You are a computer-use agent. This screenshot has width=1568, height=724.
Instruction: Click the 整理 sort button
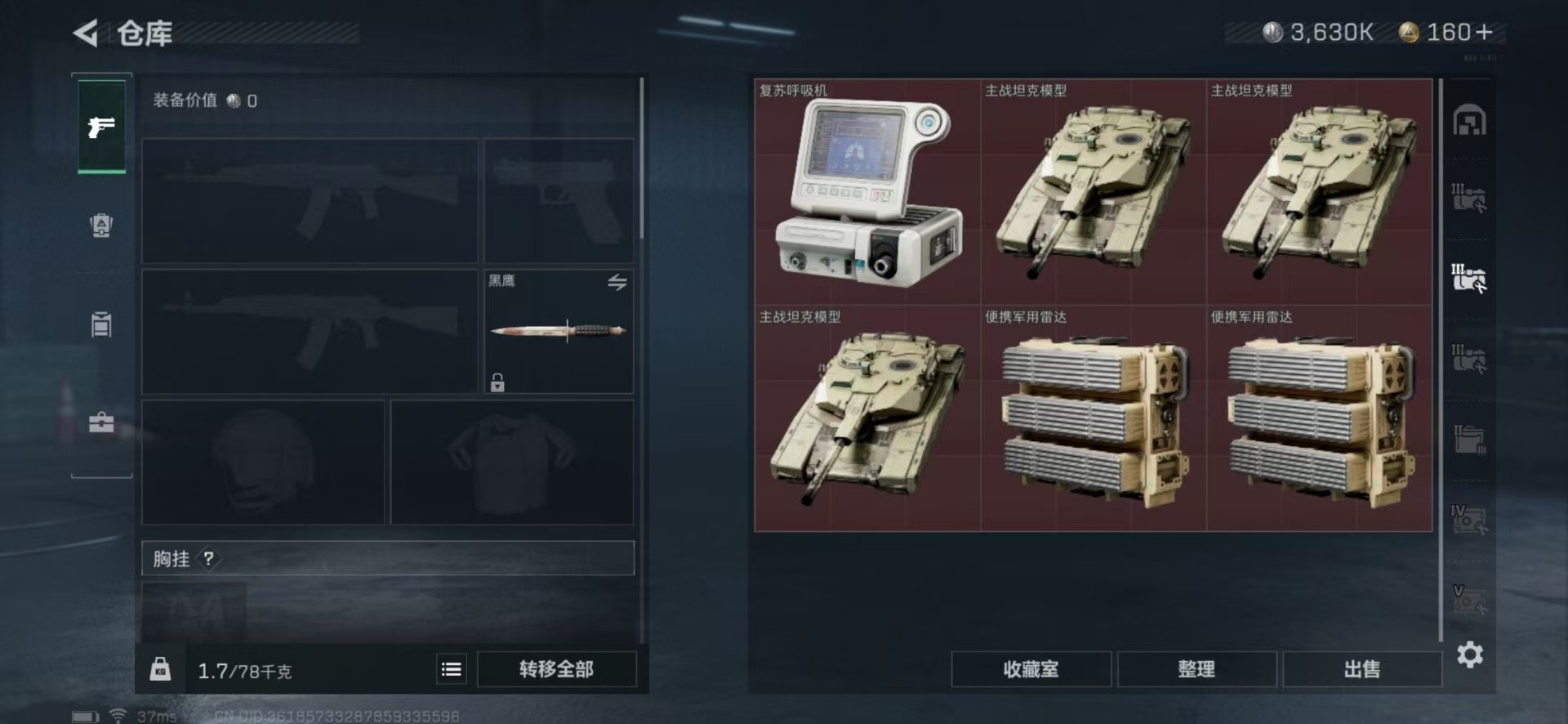[1196, 669]
